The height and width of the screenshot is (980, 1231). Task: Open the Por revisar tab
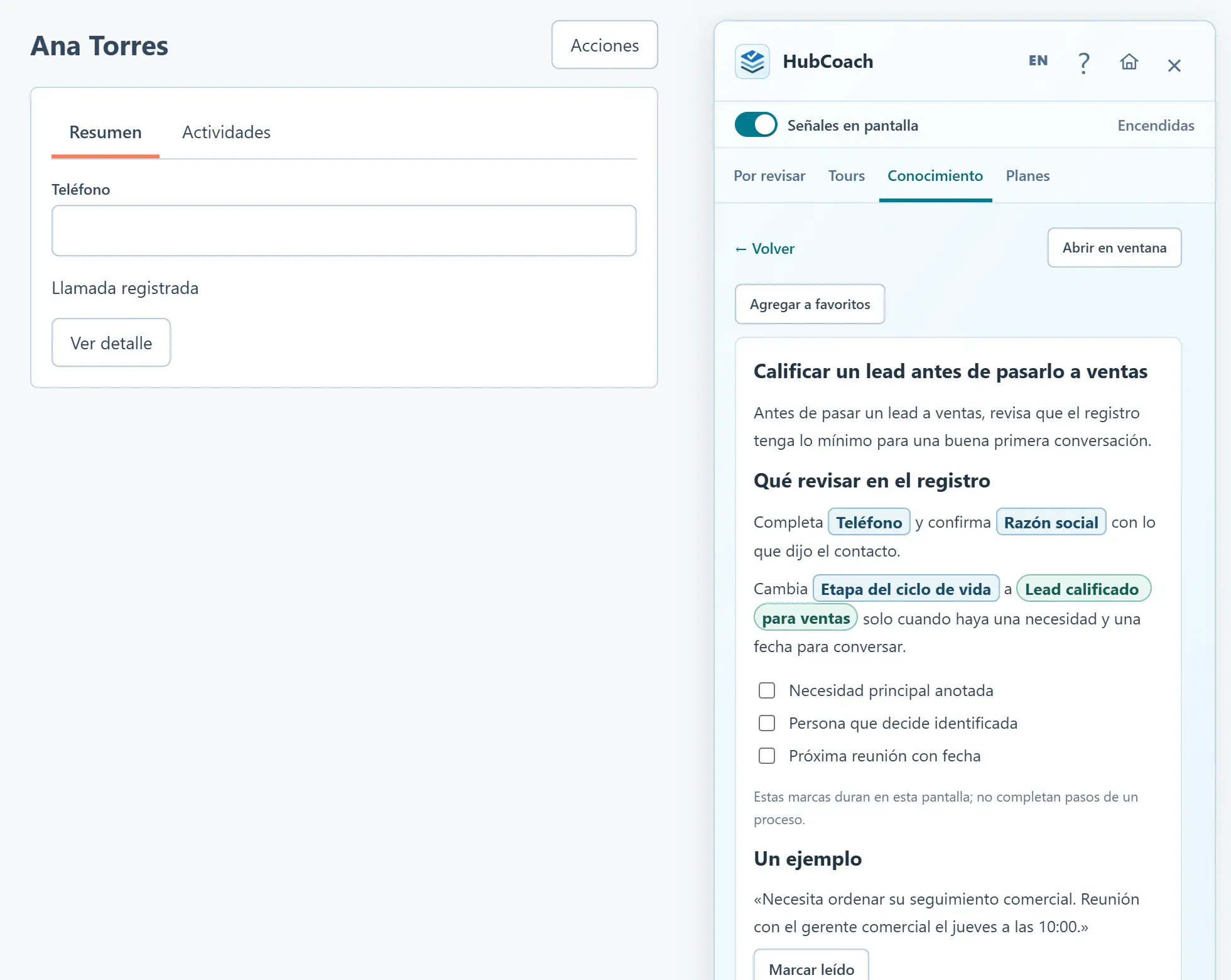[769, 176]
